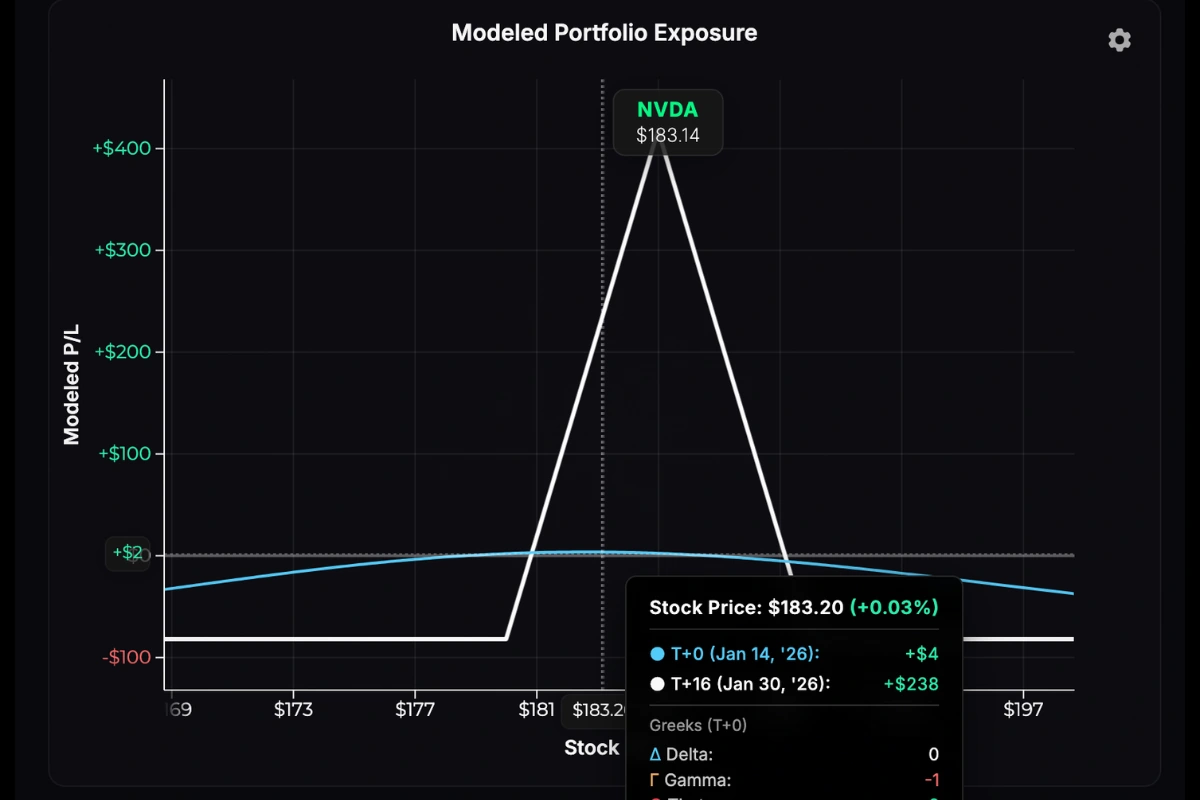Click the $183.14 price under NVDA

coord(667,134)
